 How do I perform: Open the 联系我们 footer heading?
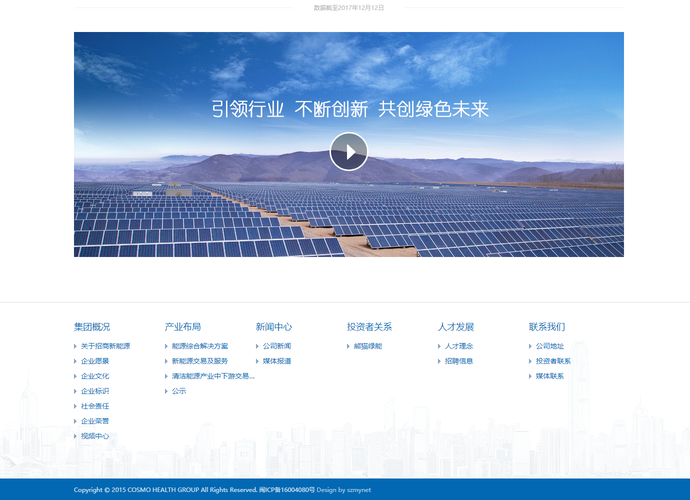click(547, 327)
